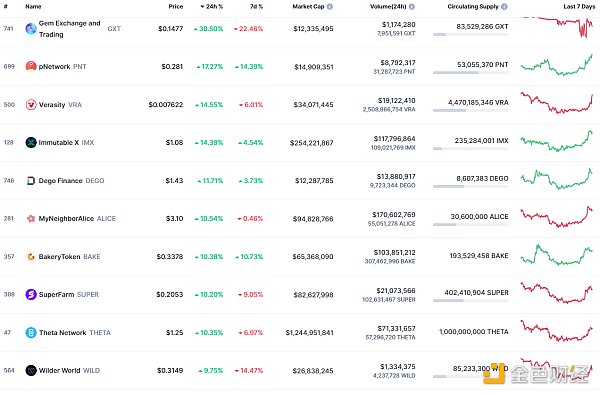Screen dimensions: 600x395
Task: Sort by the Price column header
Action: [176, 7]
